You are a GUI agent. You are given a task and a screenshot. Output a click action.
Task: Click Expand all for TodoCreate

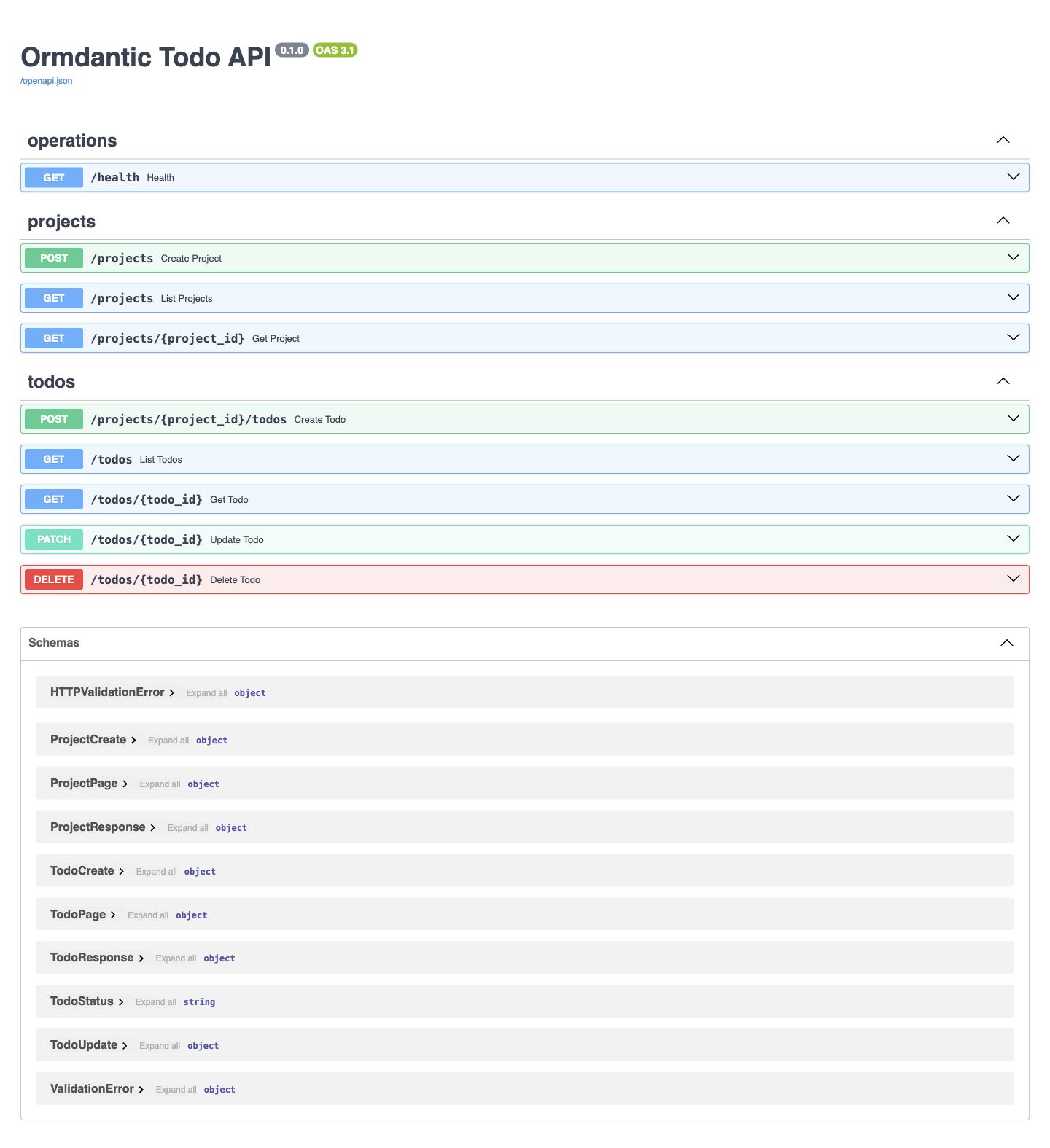click(156, 872)
